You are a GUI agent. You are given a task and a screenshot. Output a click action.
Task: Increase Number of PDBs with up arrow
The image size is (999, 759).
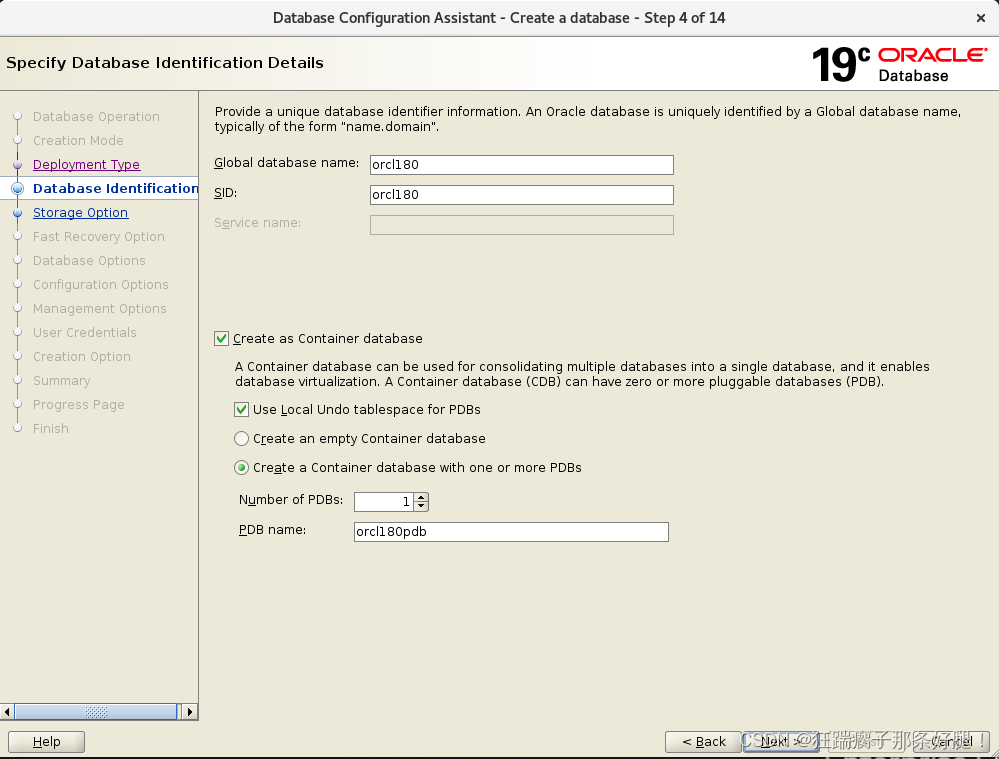click(421, 498)
